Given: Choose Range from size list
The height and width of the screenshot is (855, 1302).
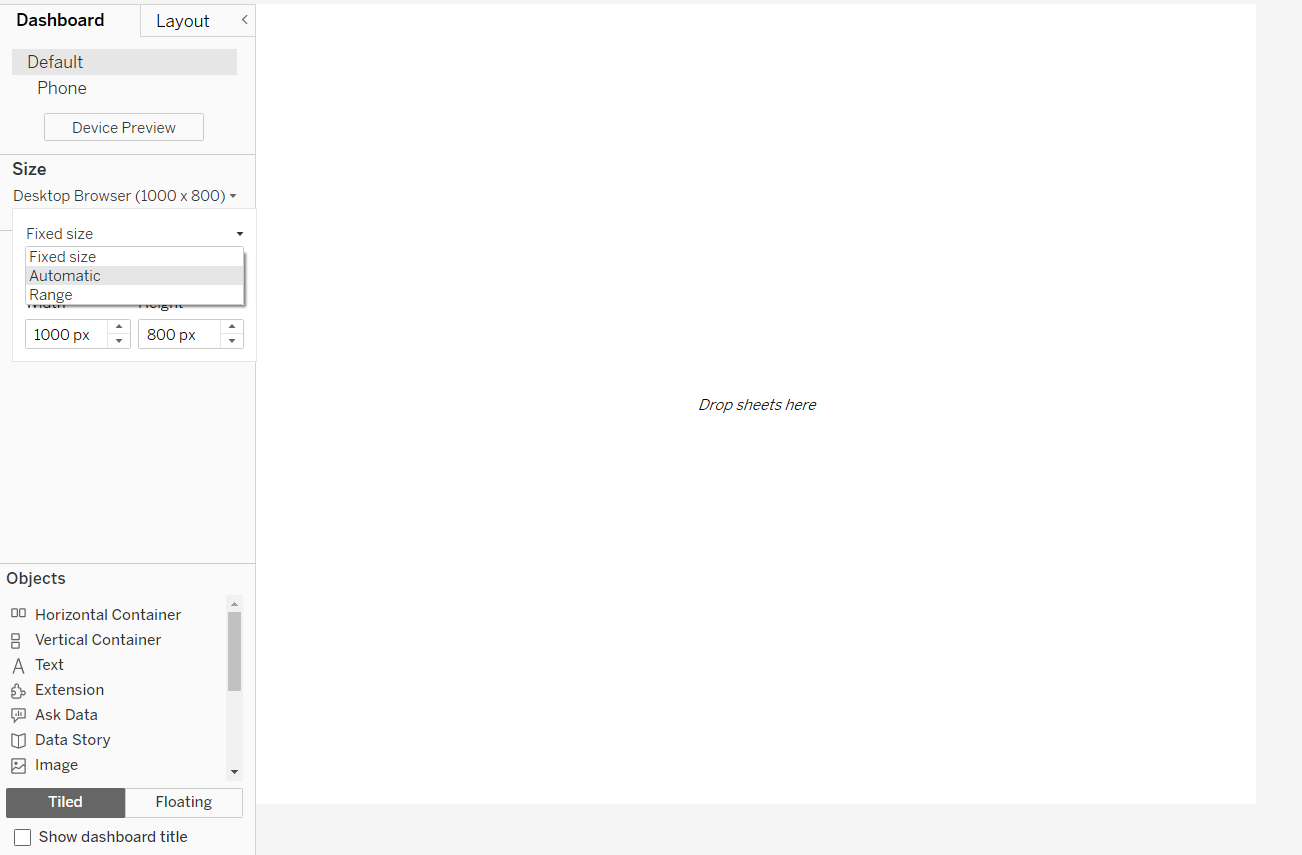Looking at the screenshot, I should [x=51, y=295].
